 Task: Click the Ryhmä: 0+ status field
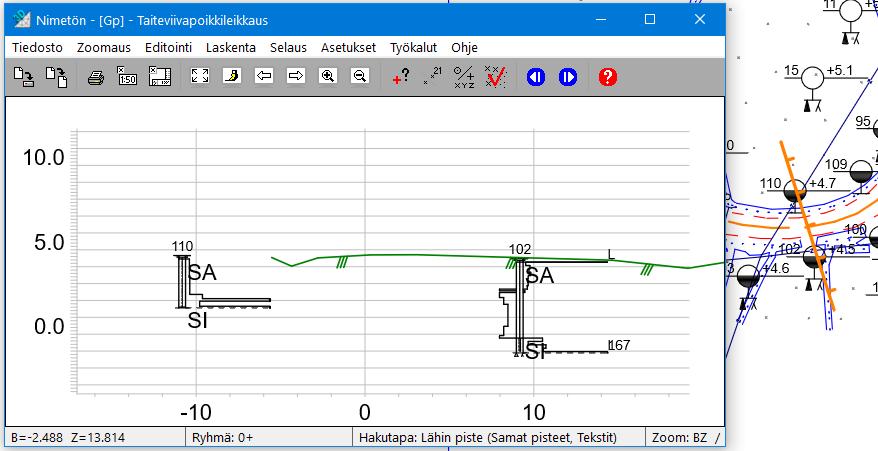[x=269, y=438]
